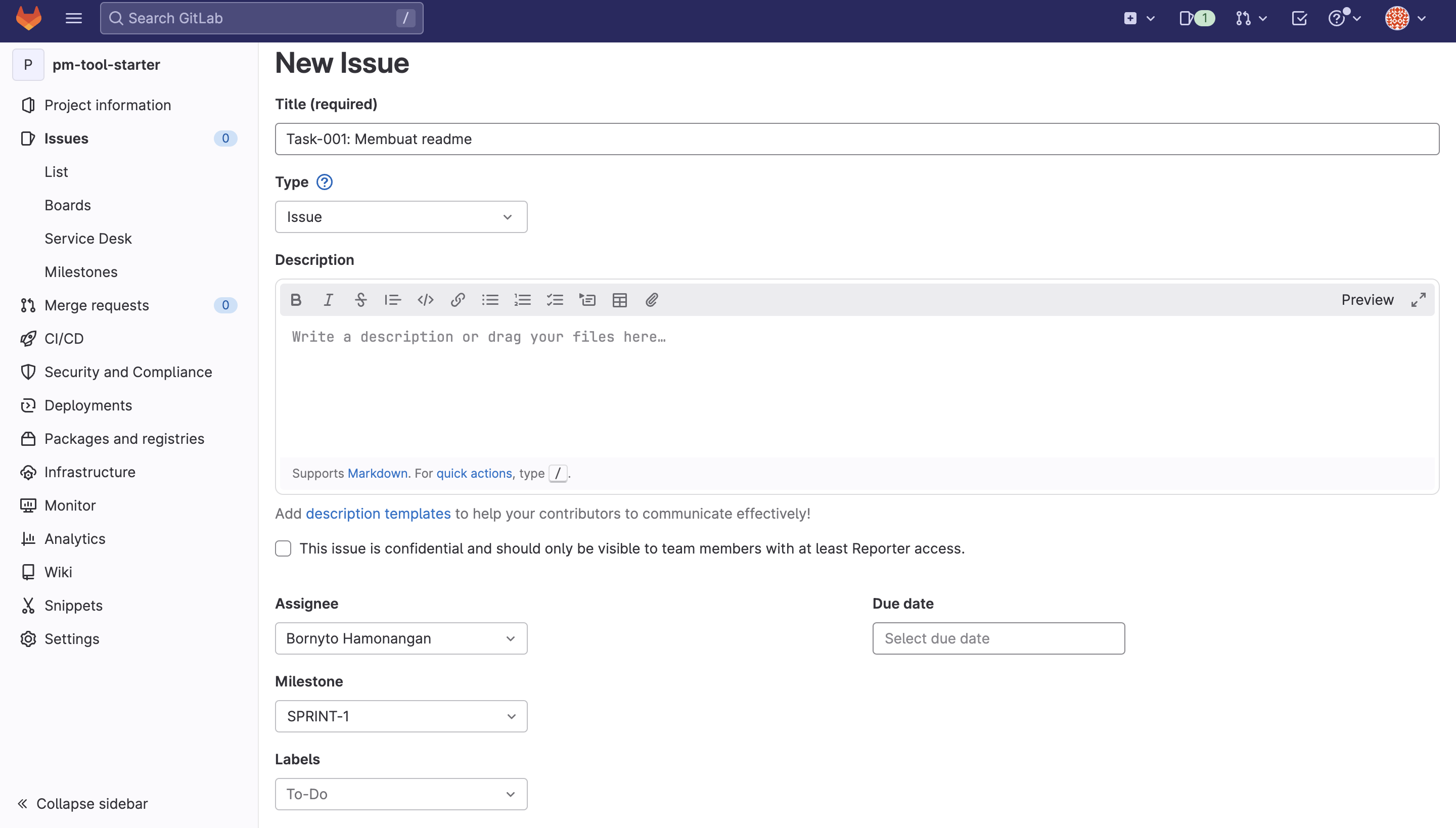Open Deployments section
The height and width of the screenshot is (828, 1456).
(x=88, y=405)
